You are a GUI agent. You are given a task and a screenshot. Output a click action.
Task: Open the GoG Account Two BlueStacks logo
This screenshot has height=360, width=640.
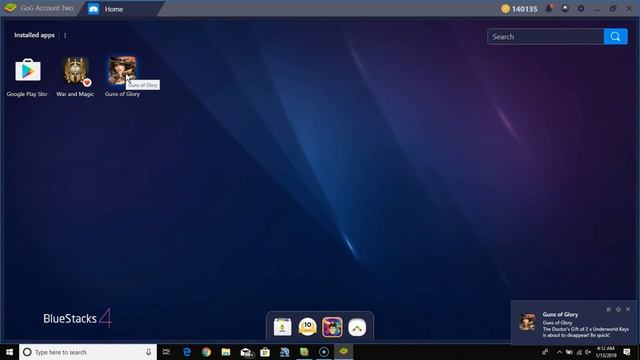pyautogui.click(x=10, y=8)
